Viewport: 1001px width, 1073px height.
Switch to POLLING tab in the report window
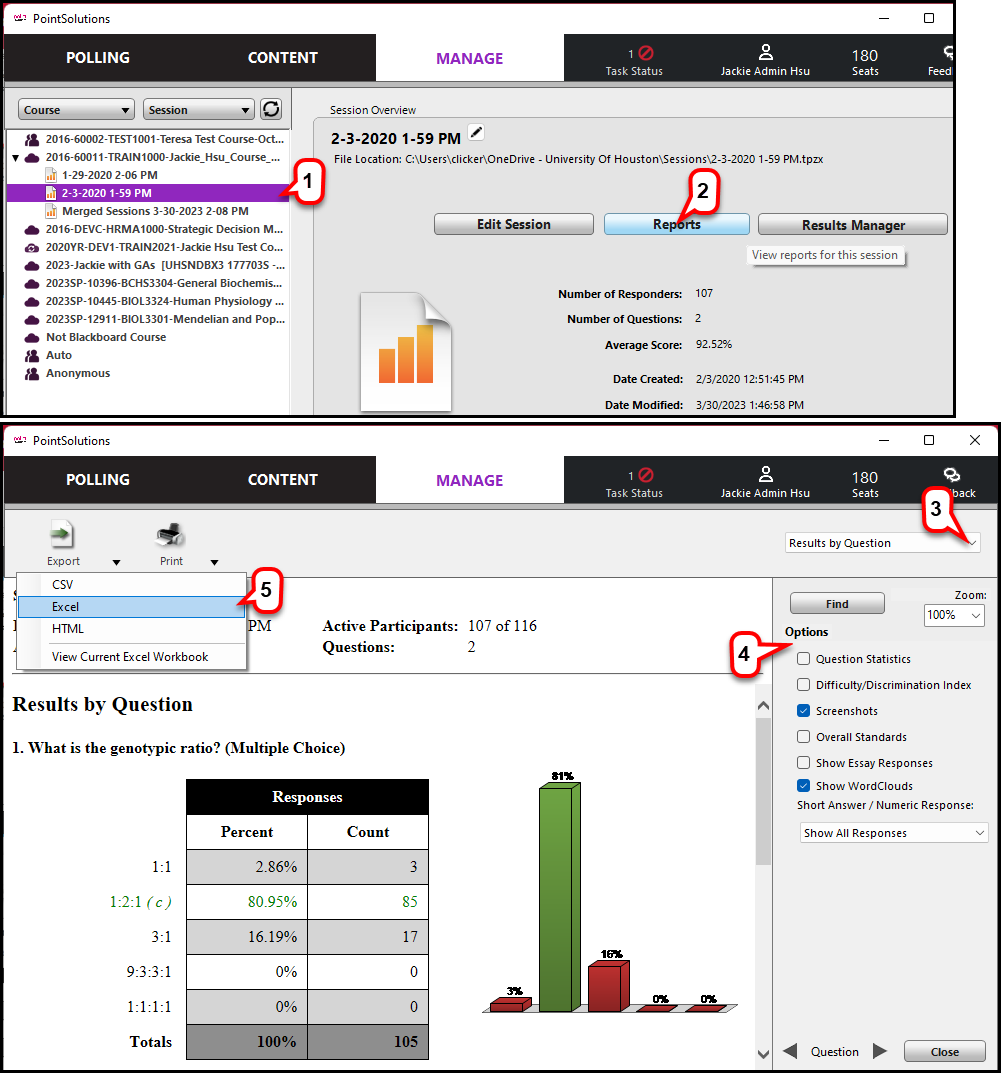98,480
